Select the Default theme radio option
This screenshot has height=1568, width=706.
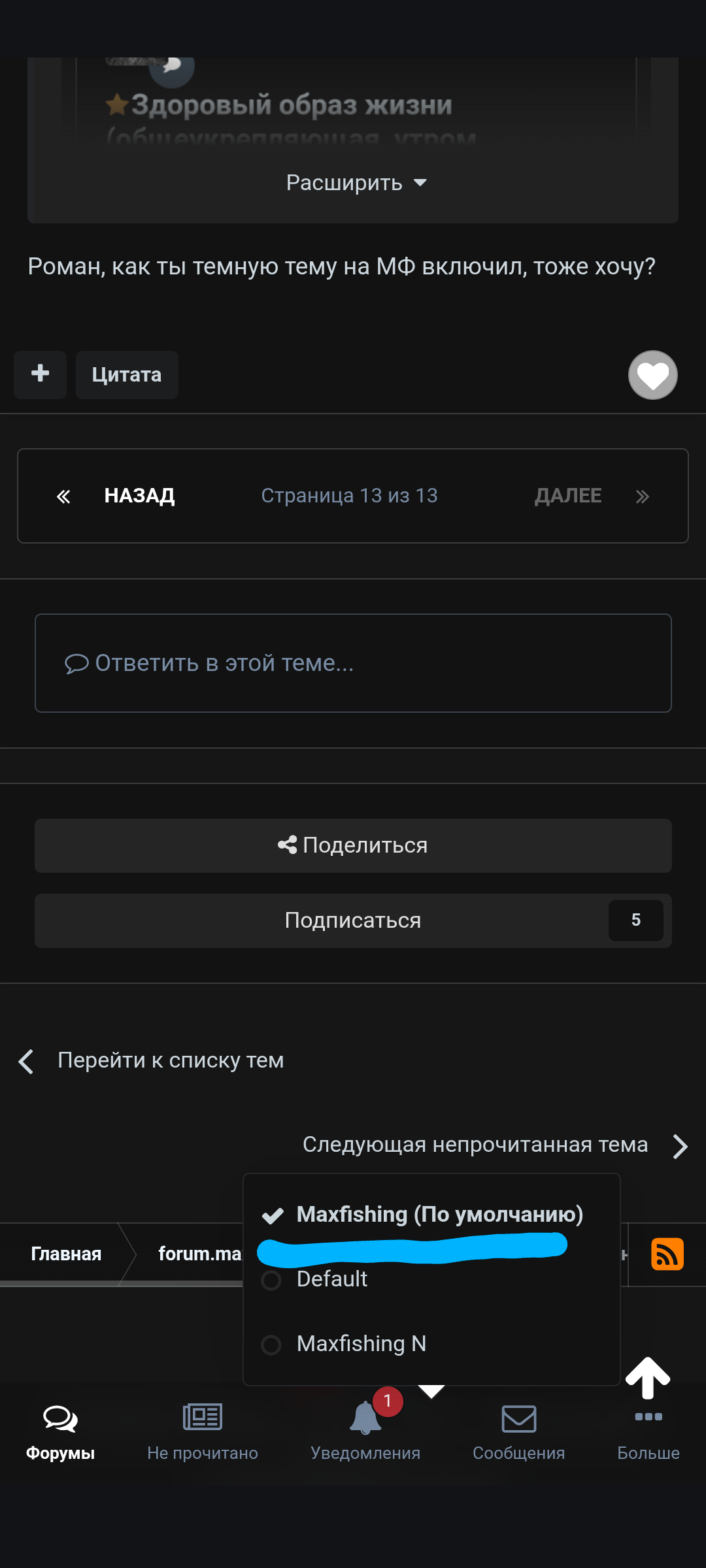[x=271, y=1280]
